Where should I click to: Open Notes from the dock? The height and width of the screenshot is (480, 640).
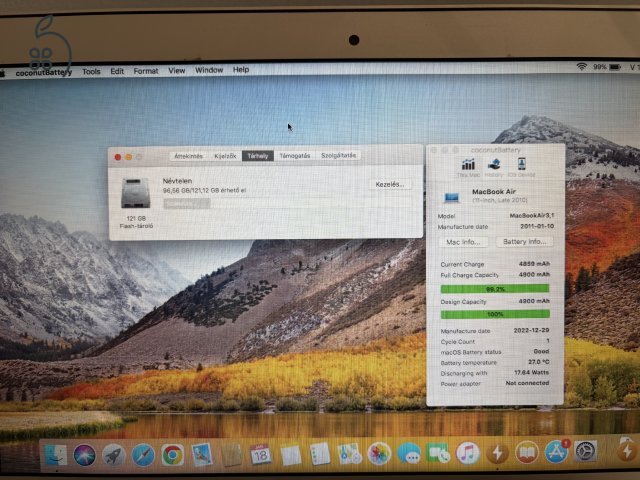pyautogui.click(x=291, y=455)
